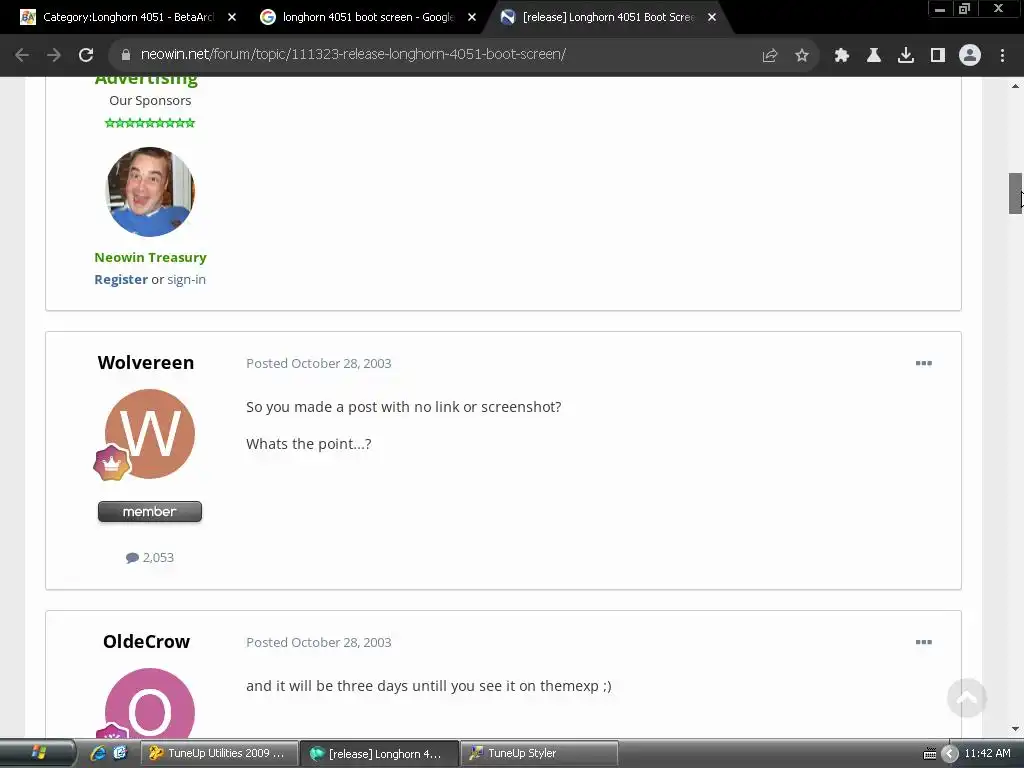Open Neowin Treasury profile link

pyautogui.click(x=150, y=258)
